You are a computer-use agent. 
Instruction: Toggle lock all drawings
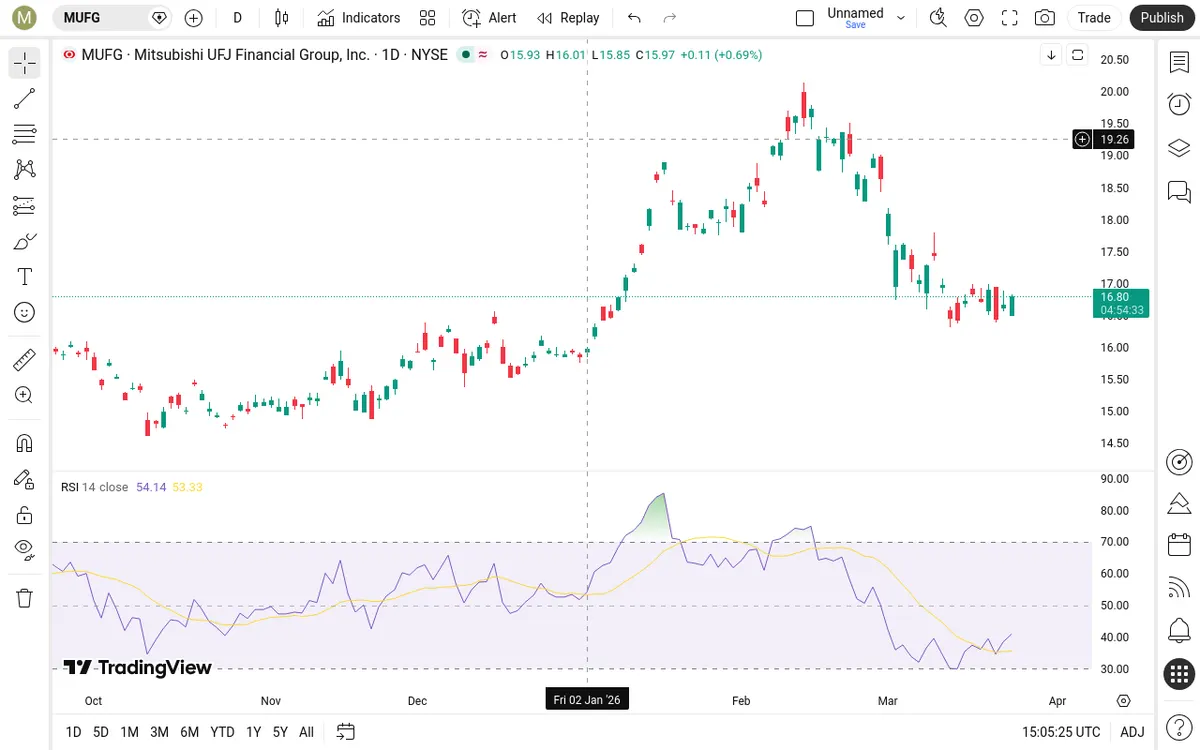pyautogui.click(x=25, y=515)
